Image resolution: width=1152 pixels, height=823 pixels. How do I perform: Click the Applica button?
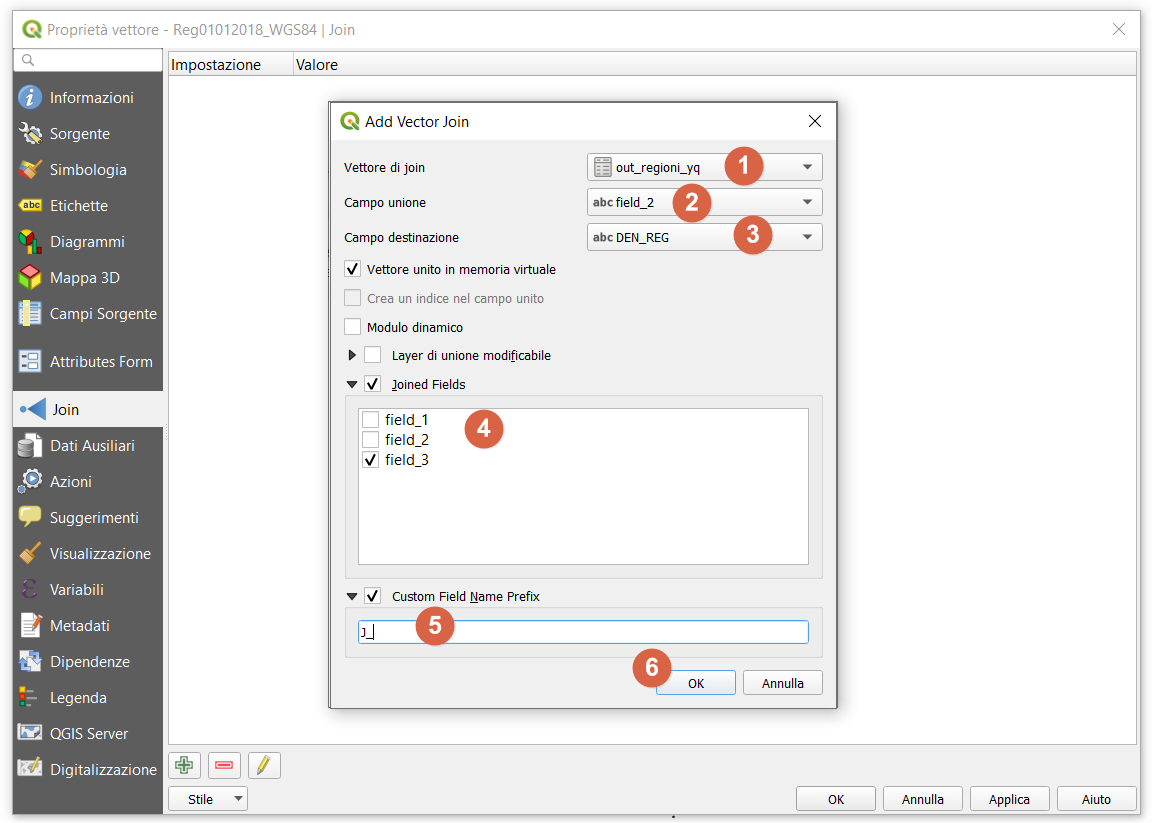[x=1009, y=799]
